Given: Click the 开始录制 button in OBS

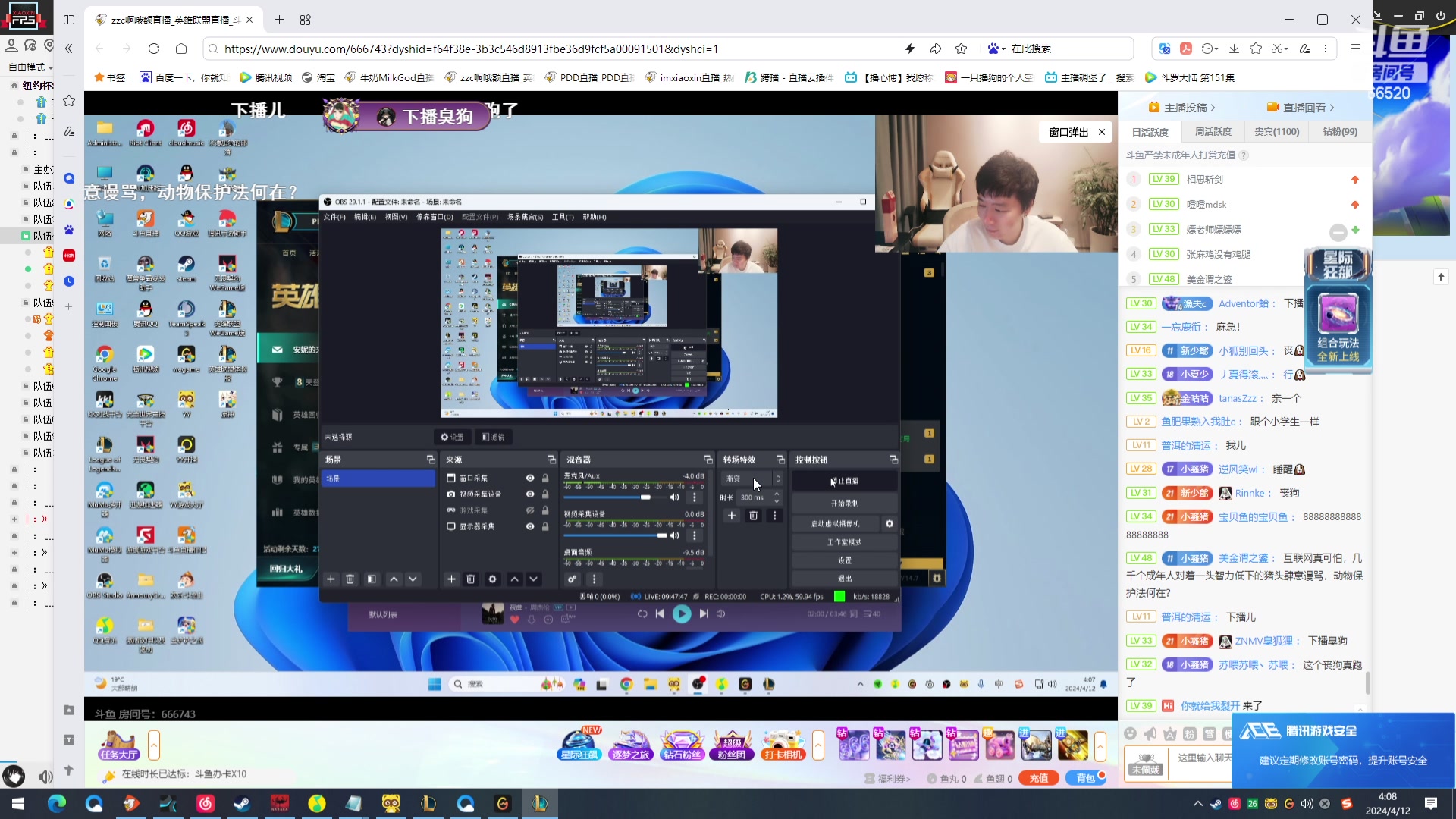Looking at the screenshot, I should [x=845, y=504].
